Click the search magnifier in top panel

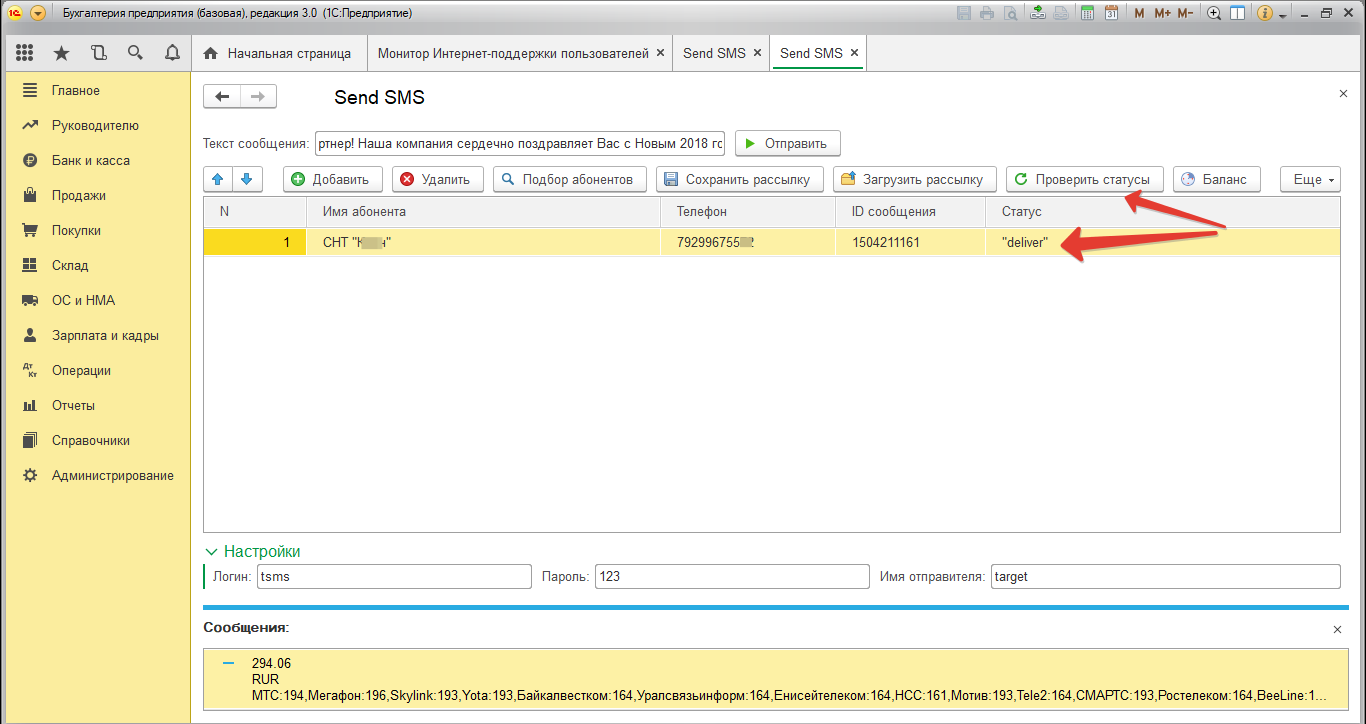pos(135,53)
